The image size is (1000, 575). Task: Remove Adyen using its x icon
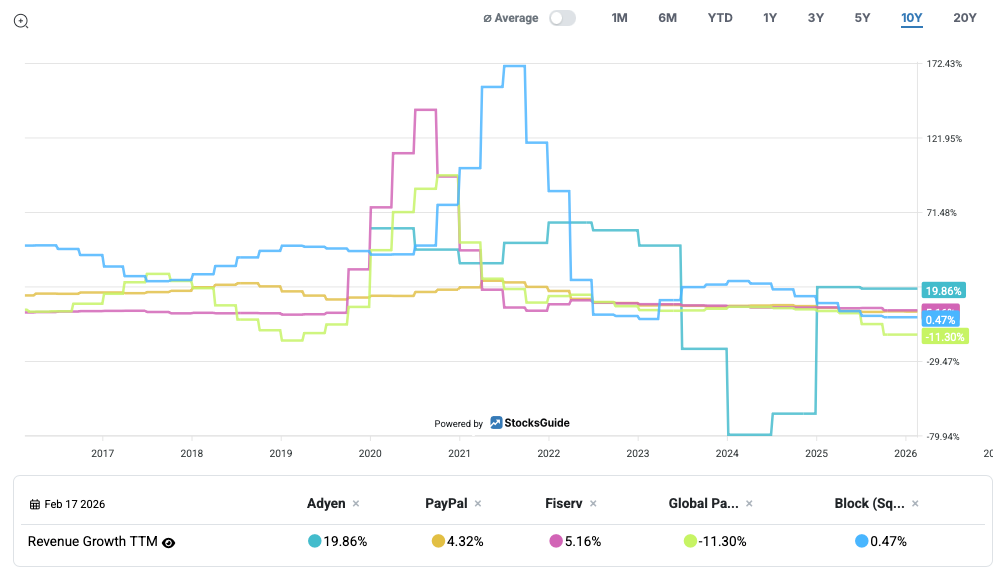point(356,504)
